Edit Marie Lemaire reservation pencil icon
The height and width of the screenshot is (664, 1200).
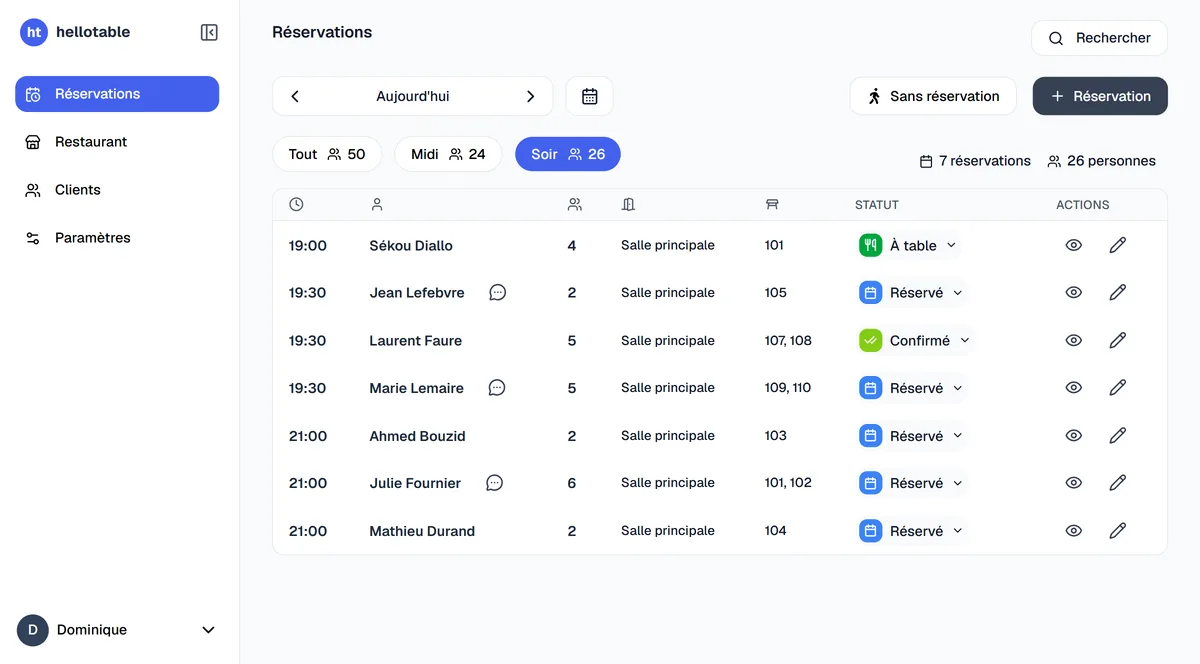click(1118, 388)
